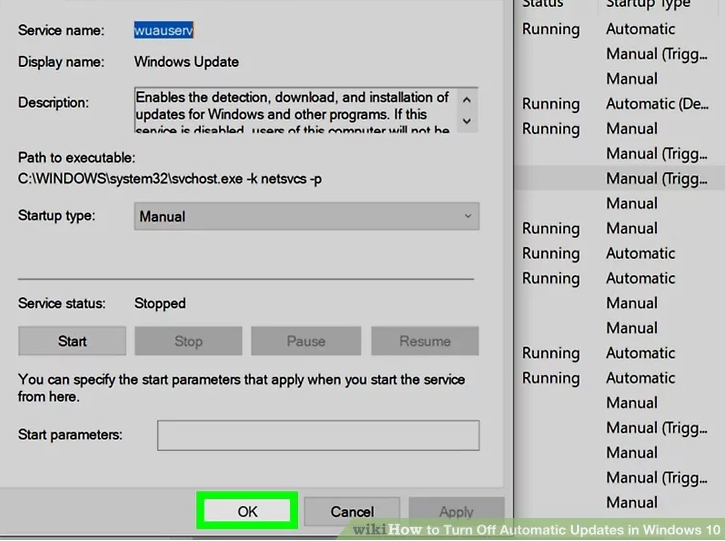The width and height of the screenshot is (725, 541).
Task: Click the Resume service button
Action: (424, 341)
